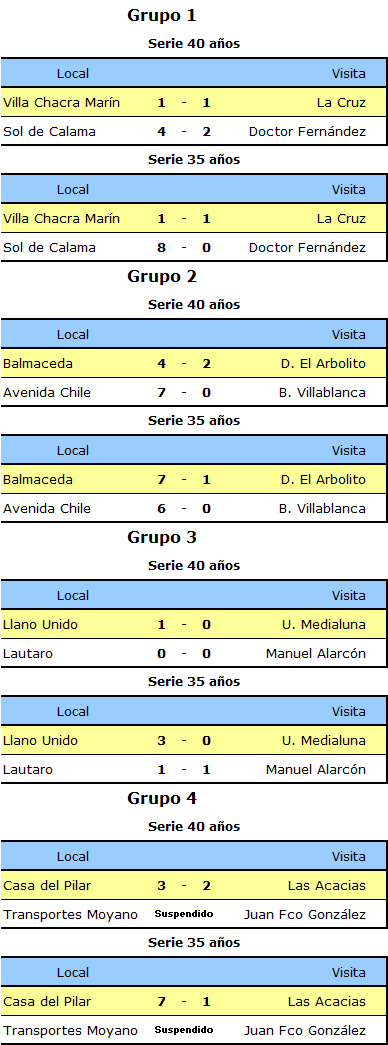
Task: Select D. El Arbolito in Grupo 2 Serie 40
Action: click(323, 364)
